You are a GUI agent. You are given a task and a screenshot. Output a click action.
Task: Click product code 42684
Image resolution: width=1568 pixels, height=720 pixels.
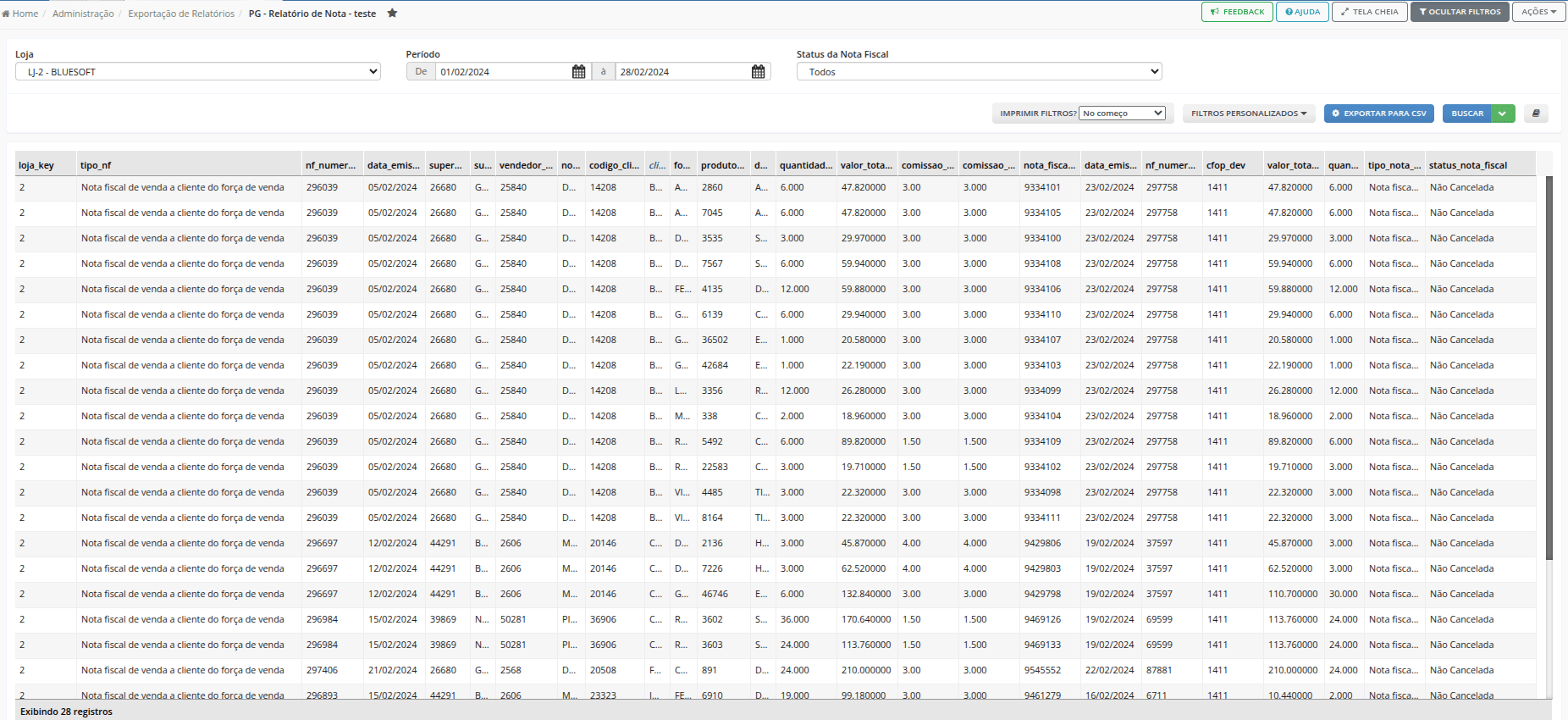point(715,365)
